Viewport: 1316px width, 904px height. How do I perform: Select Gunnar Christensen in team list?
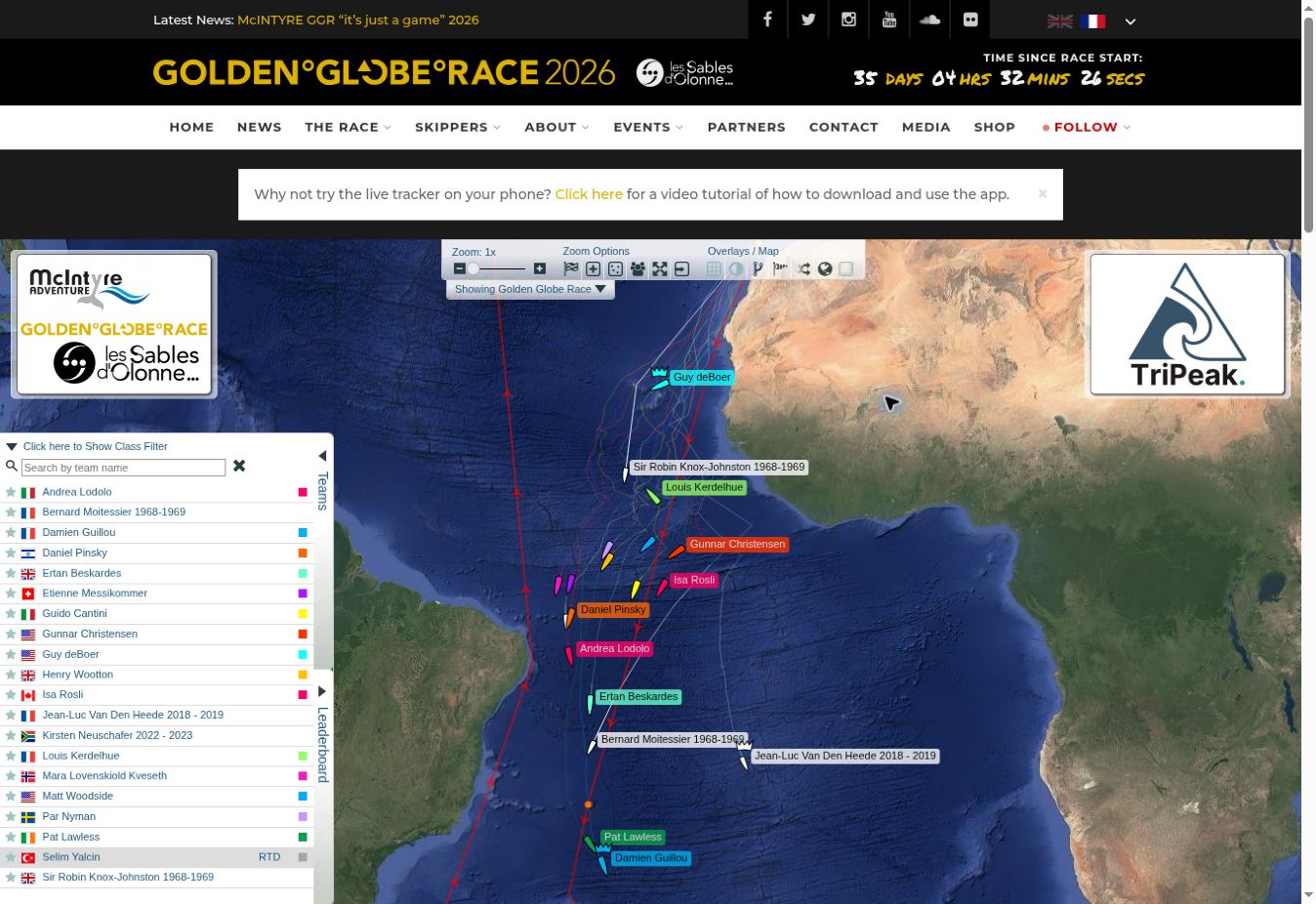pyautogui.click(x=90, y=634)
